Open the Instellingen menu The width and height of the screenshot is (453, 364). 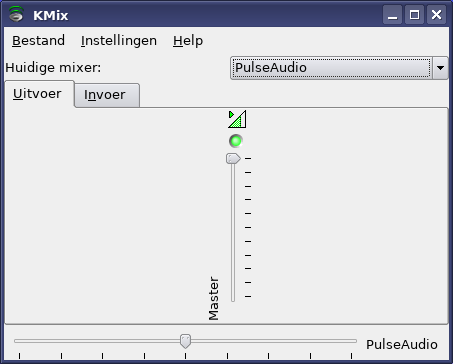click(x=119, y=41)
